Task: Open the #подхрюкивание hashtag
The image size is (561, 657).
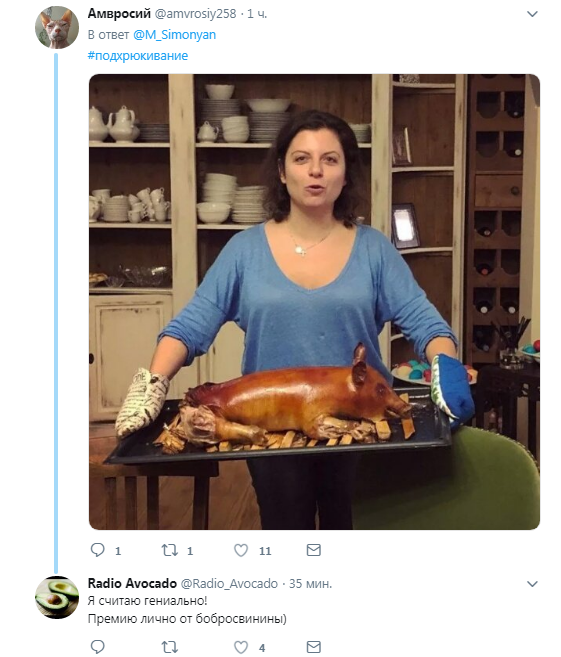Action: (x=138, y=56)
